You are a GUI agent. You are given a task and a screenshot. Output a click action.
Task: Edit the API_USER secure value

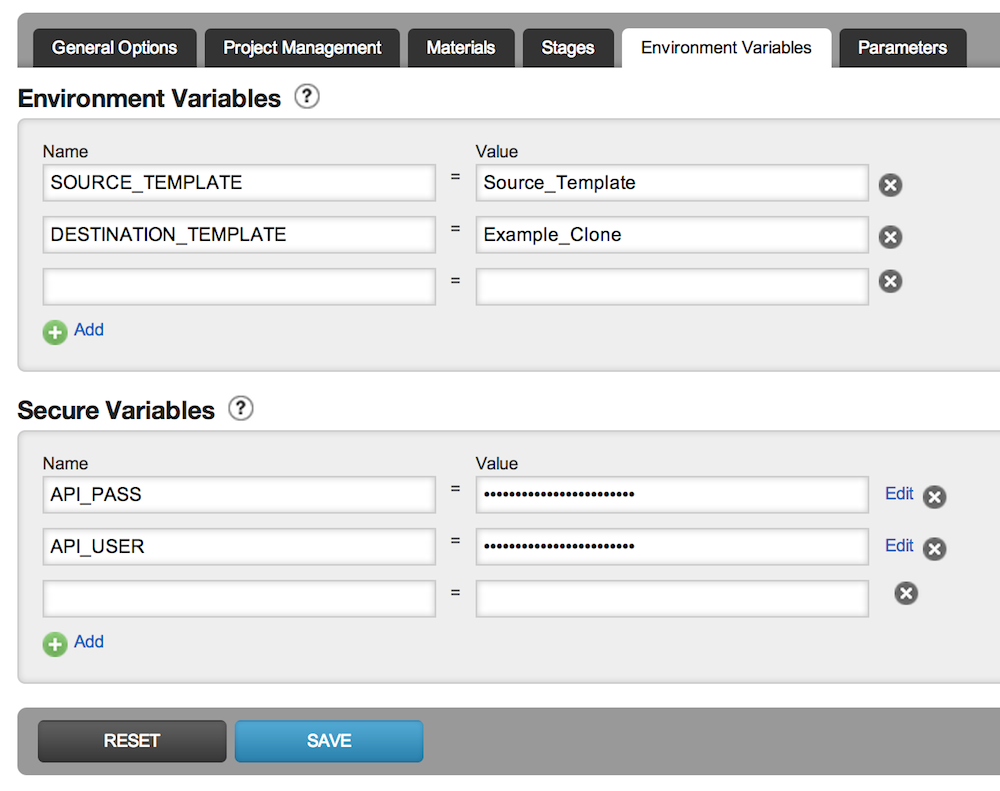(x=899, y=546)
